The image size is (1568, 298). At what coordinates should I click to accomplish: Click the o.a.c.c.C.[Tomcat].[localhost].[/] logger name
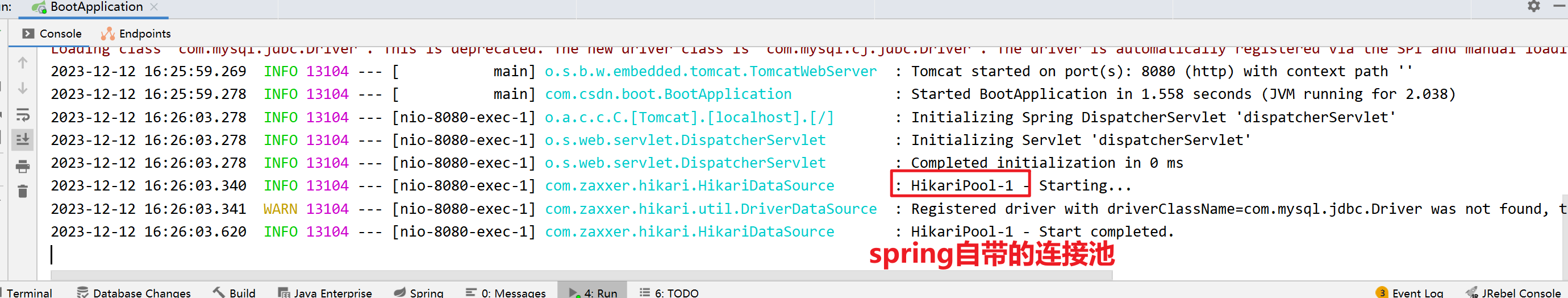[689, 117]
